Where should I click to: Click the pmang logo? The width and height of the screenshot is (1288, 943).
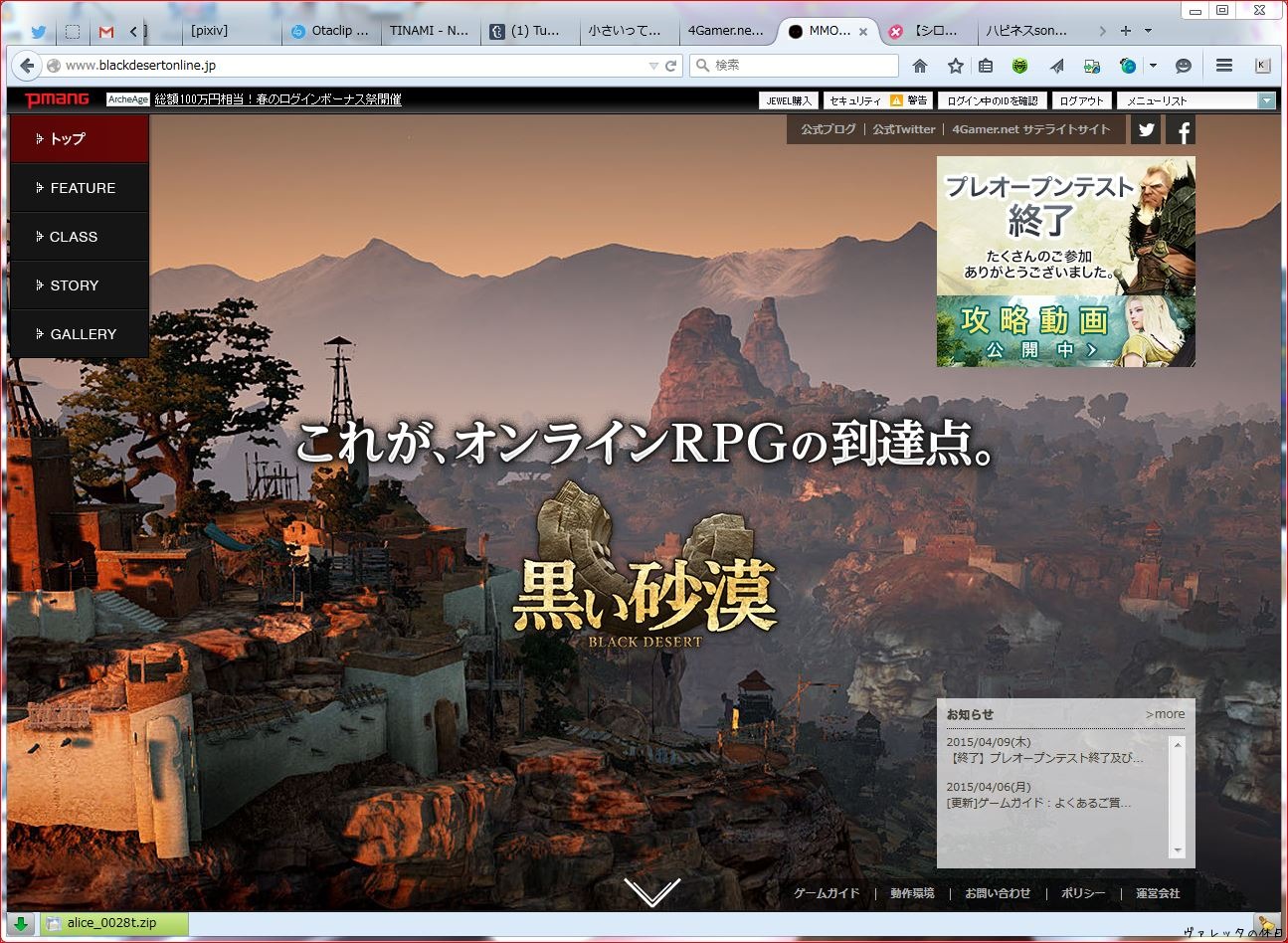point(57,99)
